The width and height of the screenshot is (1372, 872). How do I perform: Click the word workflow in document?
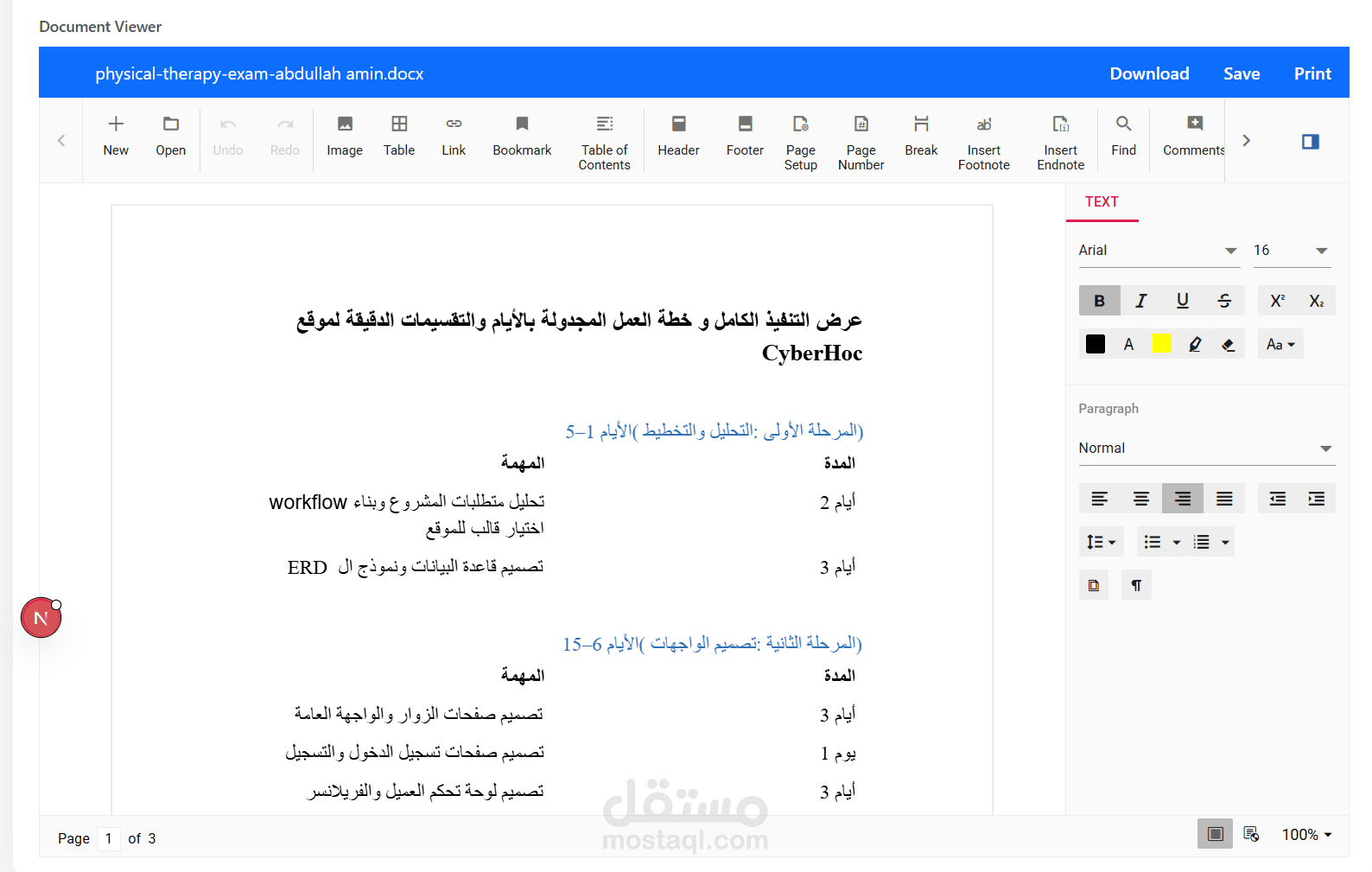point(308,502)
